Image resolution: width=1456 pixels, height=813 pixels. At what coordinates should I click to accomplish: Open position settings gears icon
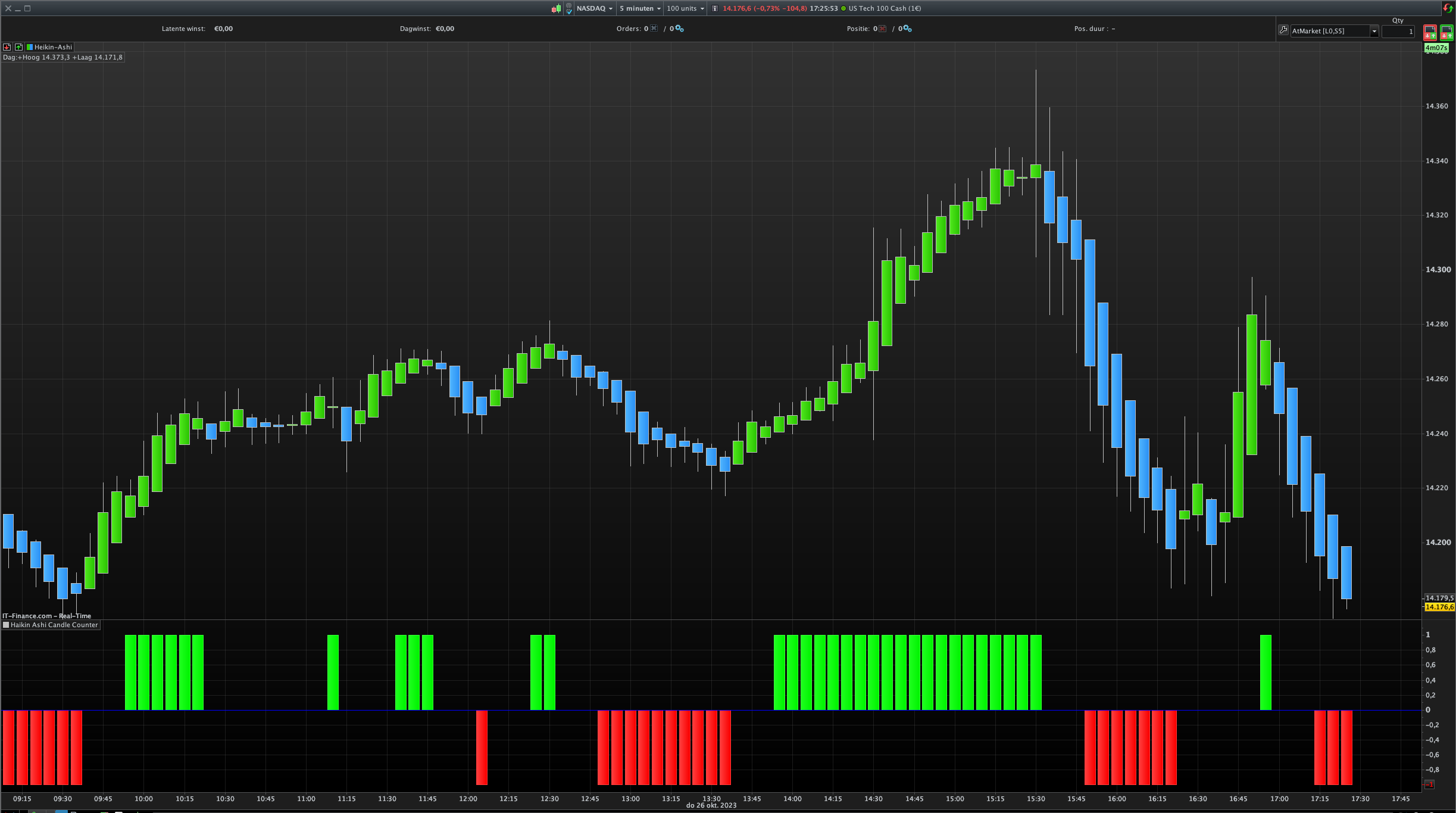pos(906,29)
